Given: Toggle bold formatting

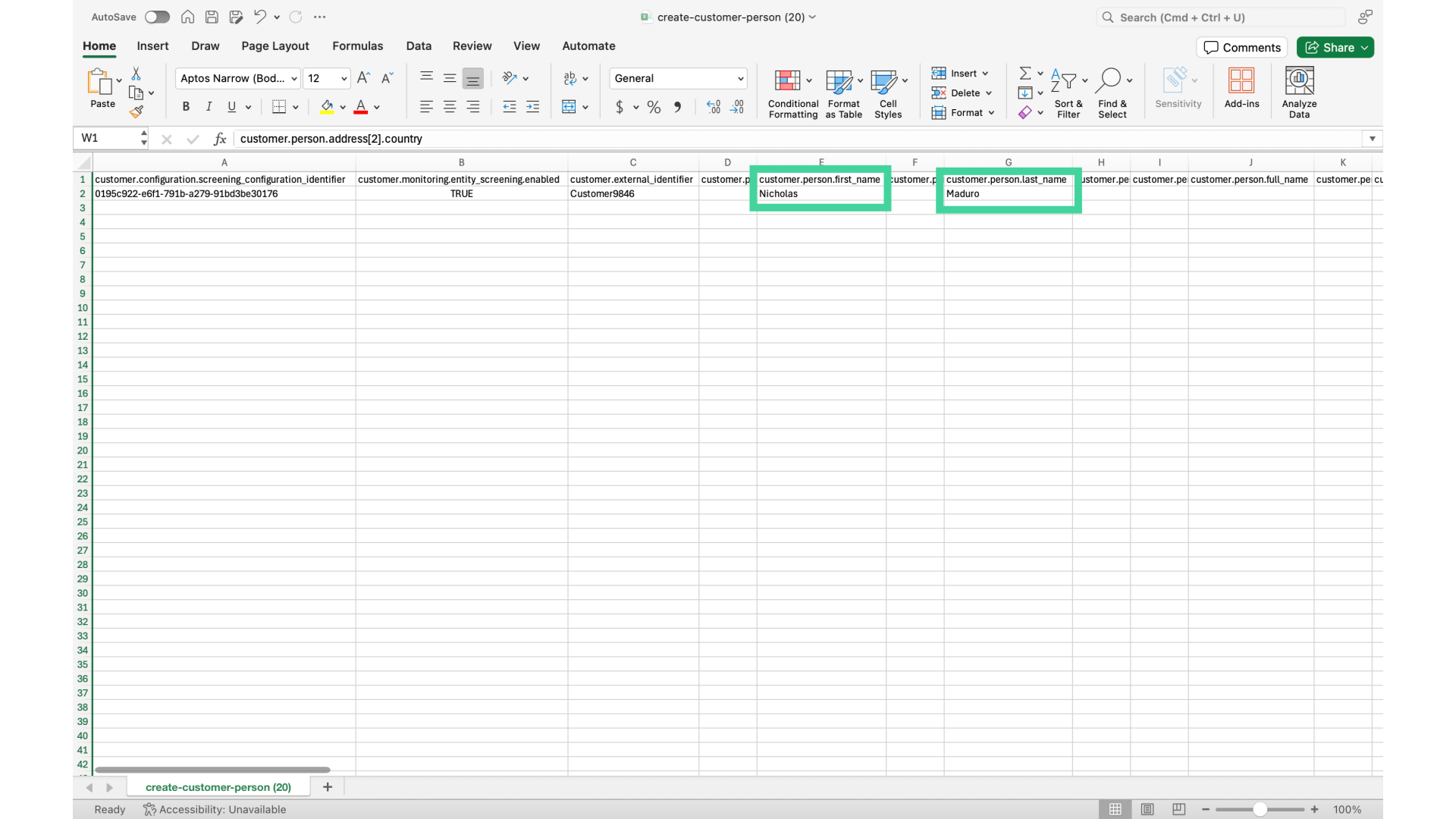Looking at the screenshot, I should coord(186,107).
